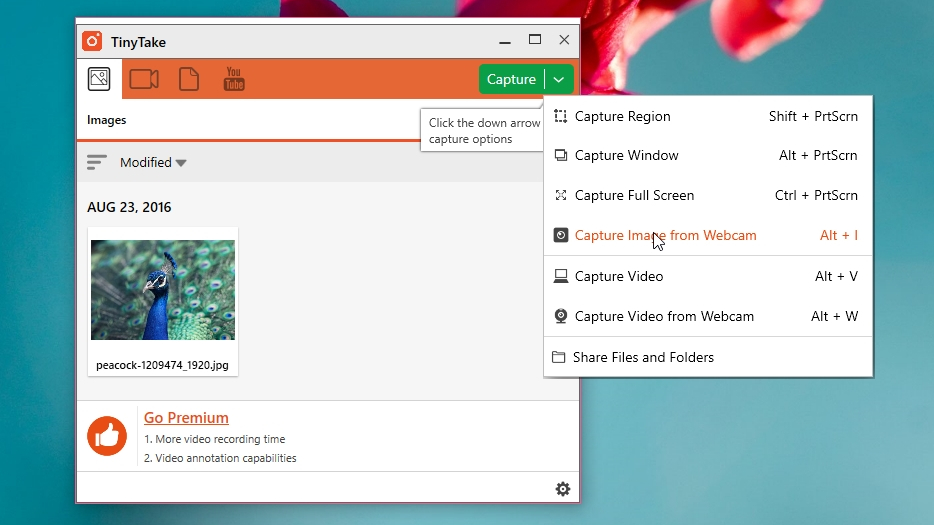Viewport: 934px width, 525px height.
Task: Open the Modified sort dropdown
Action: click(x=153, y=162)
